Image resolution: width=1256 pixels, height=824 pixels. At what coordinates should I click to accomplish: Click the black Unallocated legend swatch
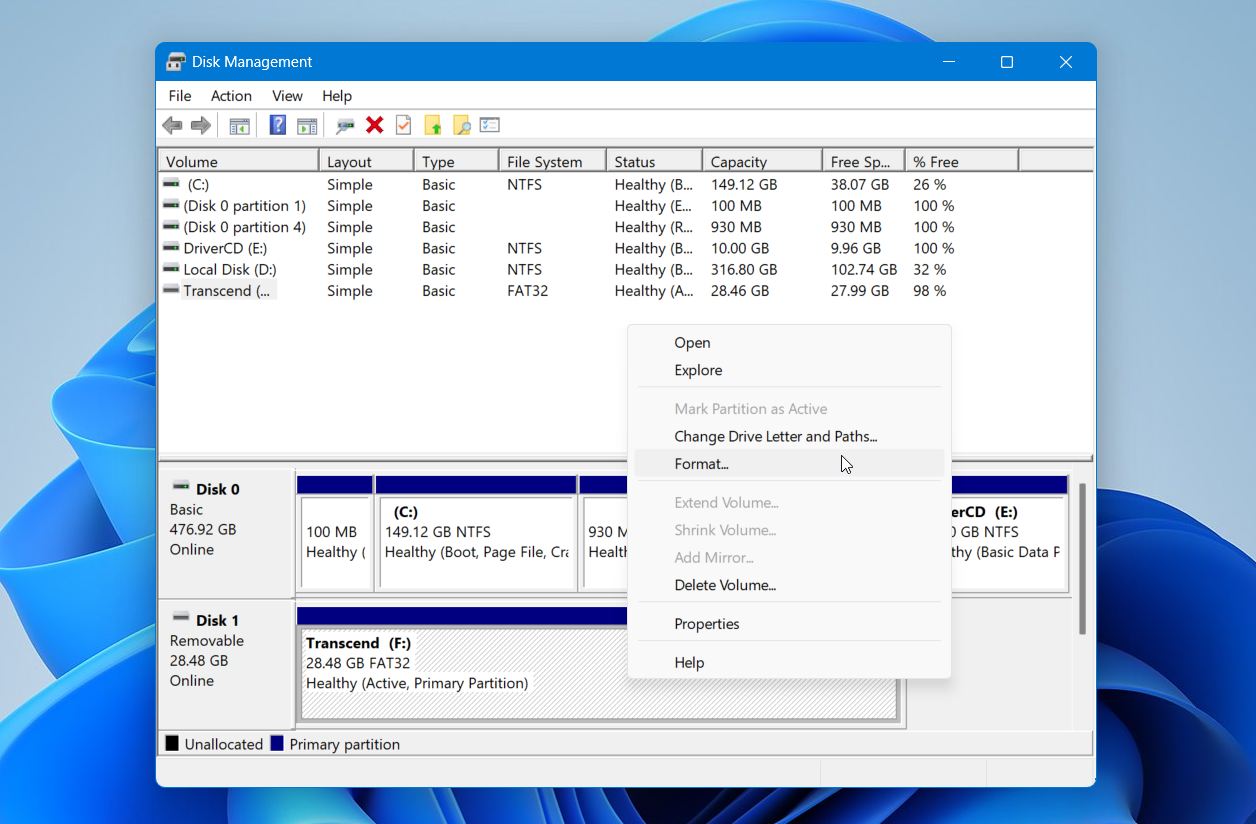pyautogui.click(x=172, y=744)
